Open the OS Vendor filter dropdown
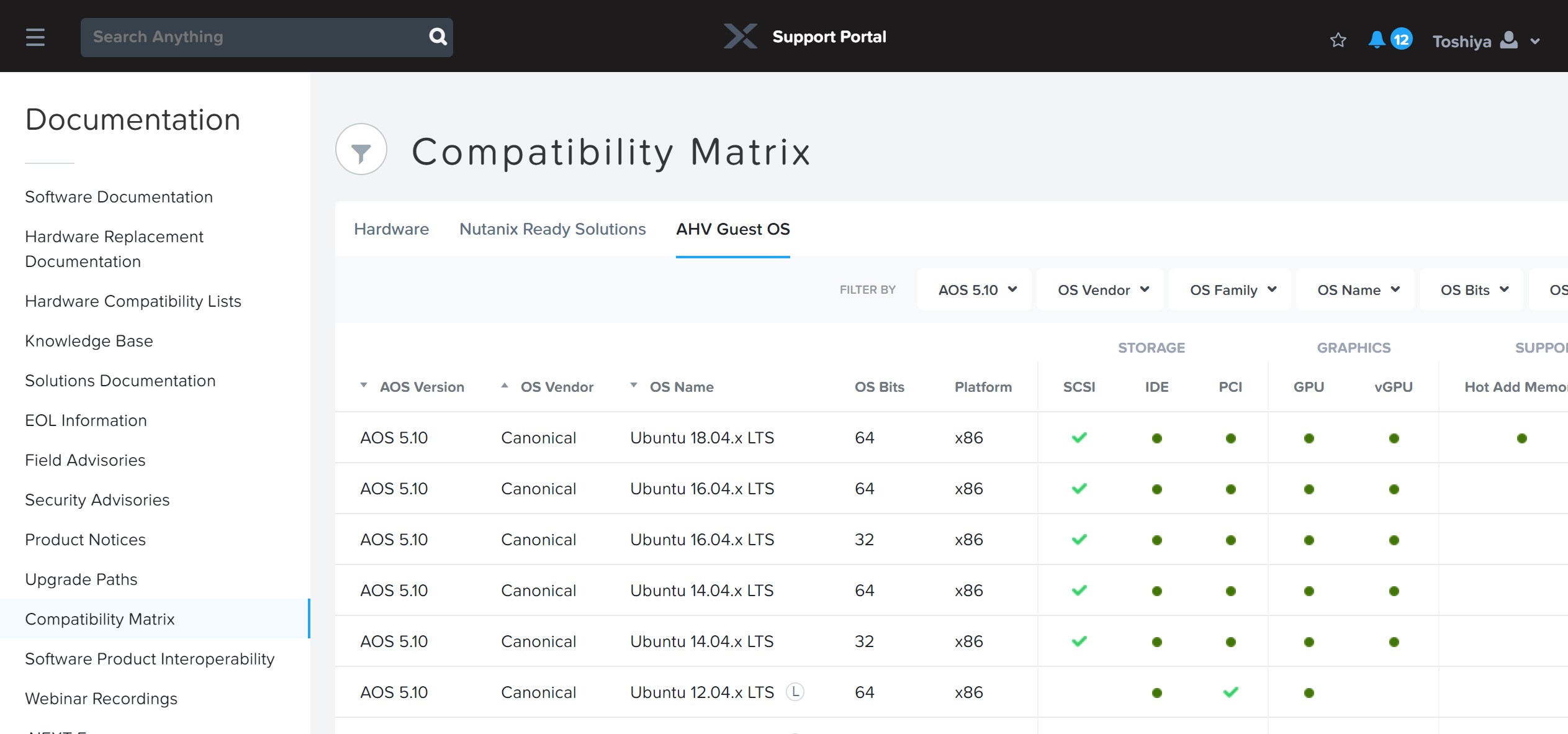 (1100, 289)
